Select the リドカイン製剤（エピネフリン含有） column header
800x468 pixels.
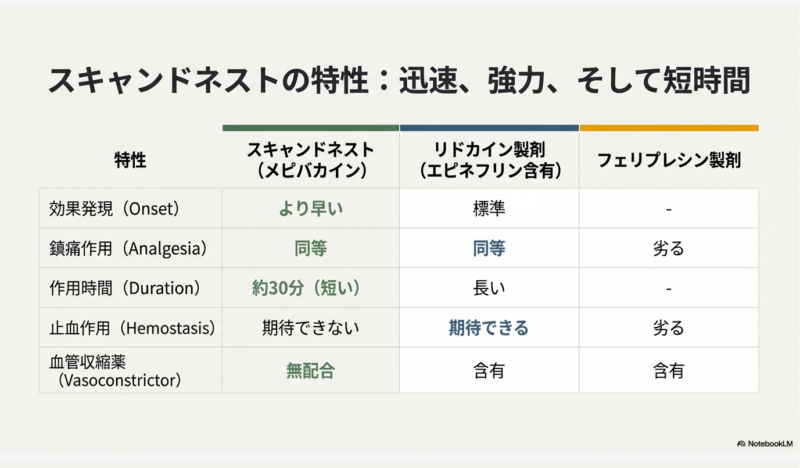click(489, 160)
